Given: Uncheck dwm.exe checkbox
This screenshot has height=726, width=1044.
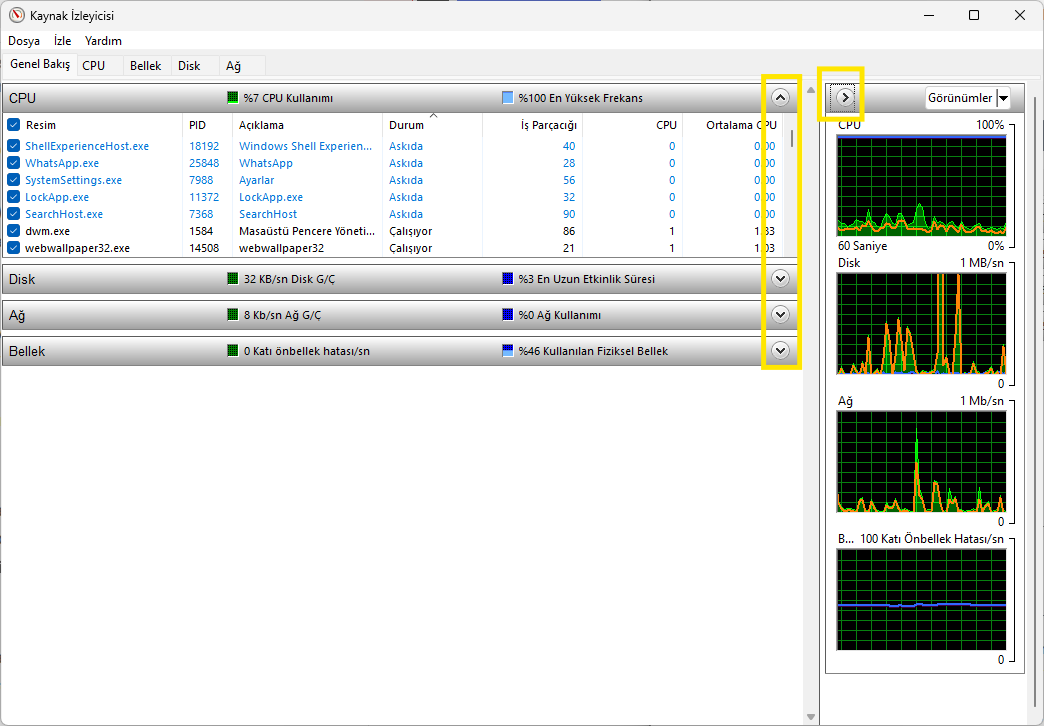Looking at the screenshot, I should pyautogui.click(x=13, y=231).
